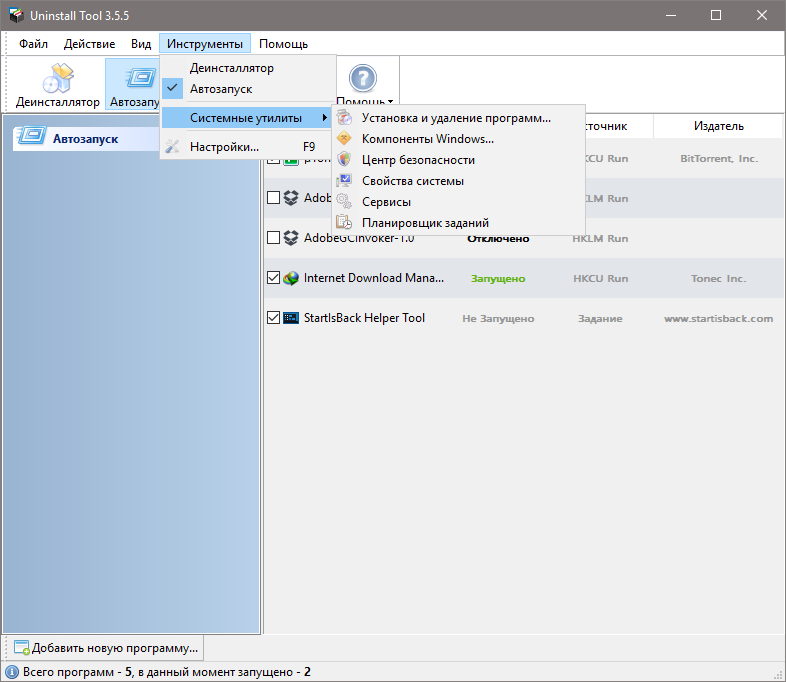This screenshot has width=786, height=682.
Task: Click the Планировщик заданий clock icon
Action: (x=344, y=222)
